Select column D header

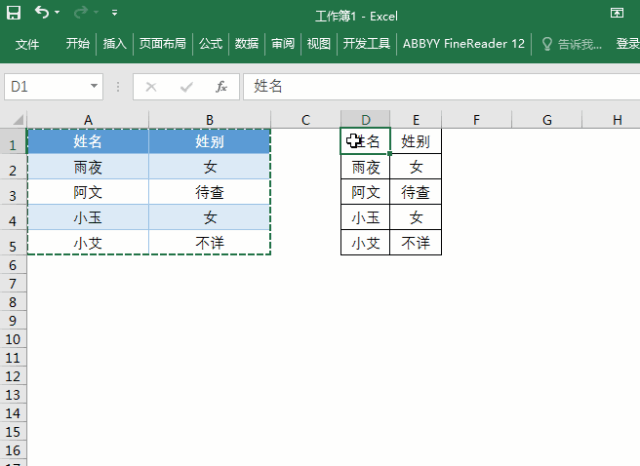click(x=365, y=120)
